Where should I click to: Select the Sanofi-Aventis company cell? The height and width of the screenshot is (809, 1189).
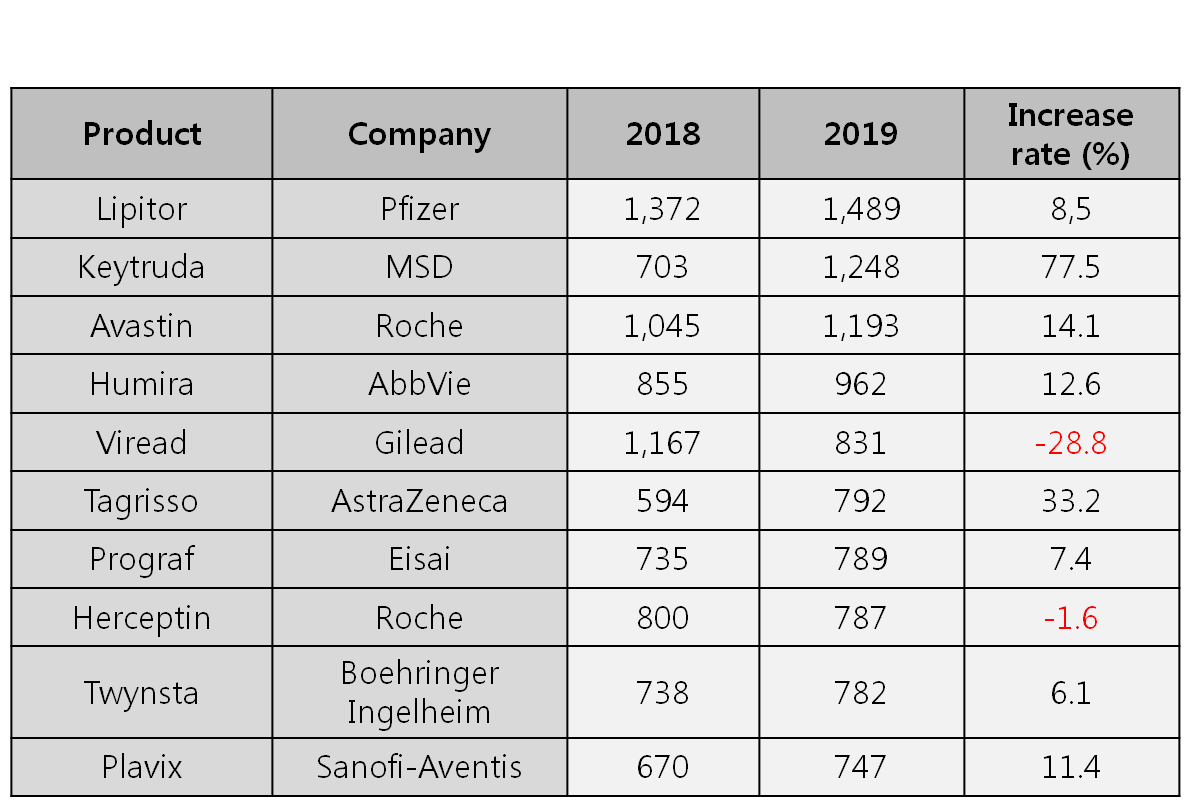pyautogui.click(x=419, y=767)
